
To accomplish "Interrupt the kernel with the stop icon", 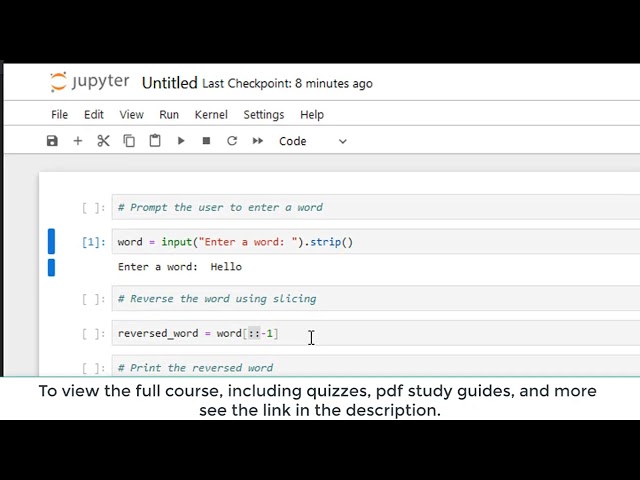I will [207, 141].
